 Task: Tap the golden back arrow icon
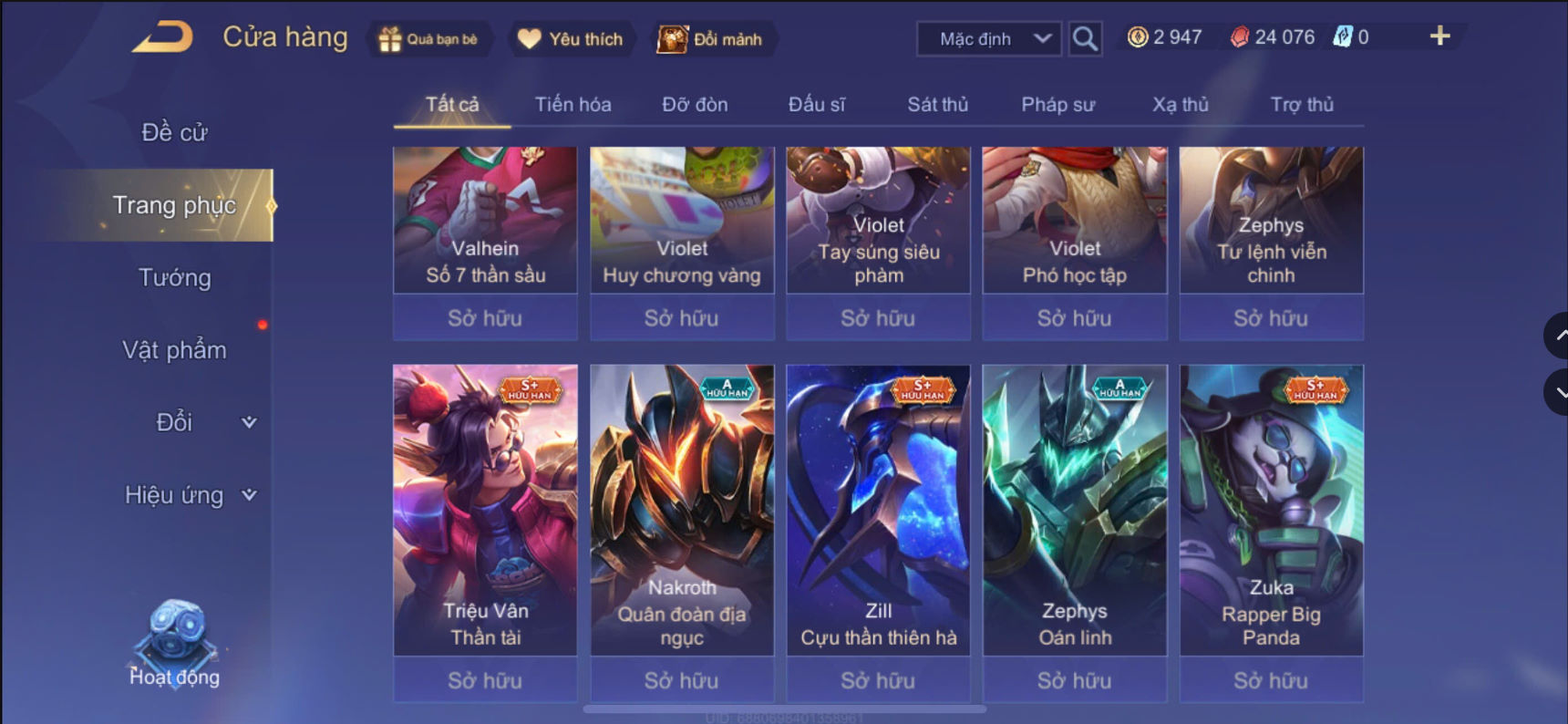(x=162, y=37)
